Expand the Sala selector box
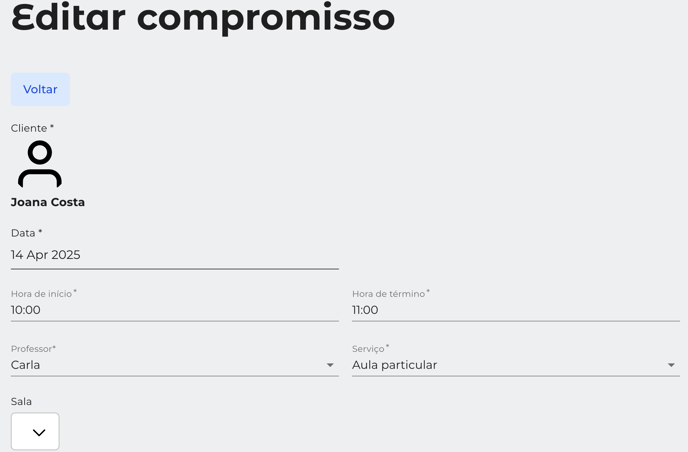Viewport: 688px width, 452px height. [35, 431]
